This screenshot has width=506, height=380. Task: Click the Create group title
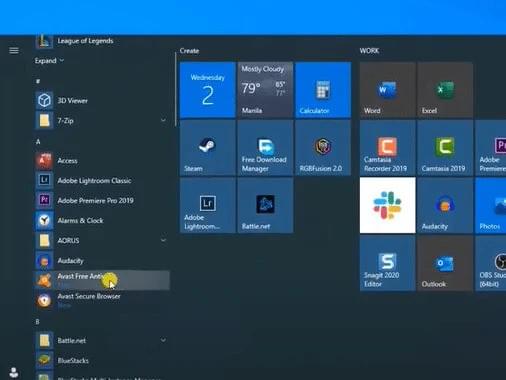[x=189, y=51]
